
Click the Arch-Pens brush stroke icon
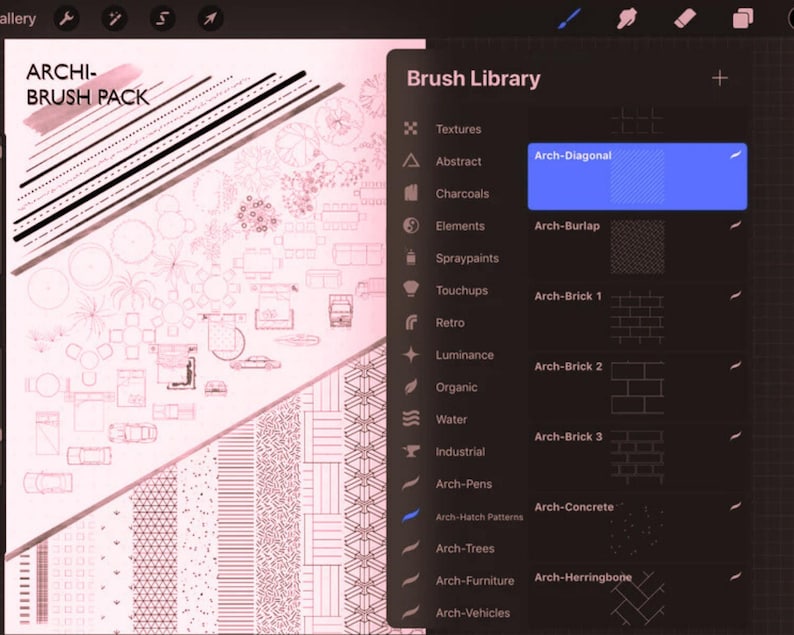(x=411, y=484)
